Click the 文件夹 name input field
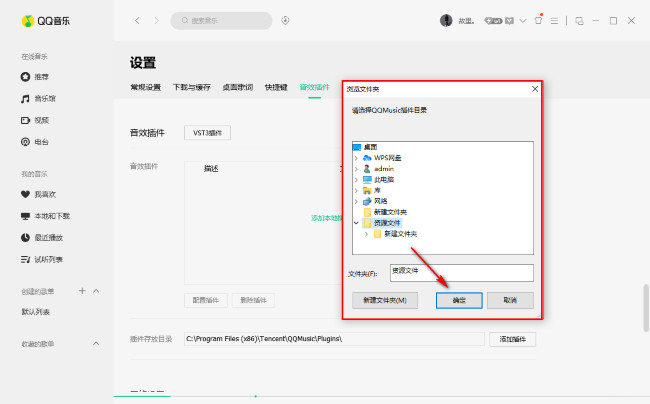Screen dimensions: 650x404 coord(461,272)
